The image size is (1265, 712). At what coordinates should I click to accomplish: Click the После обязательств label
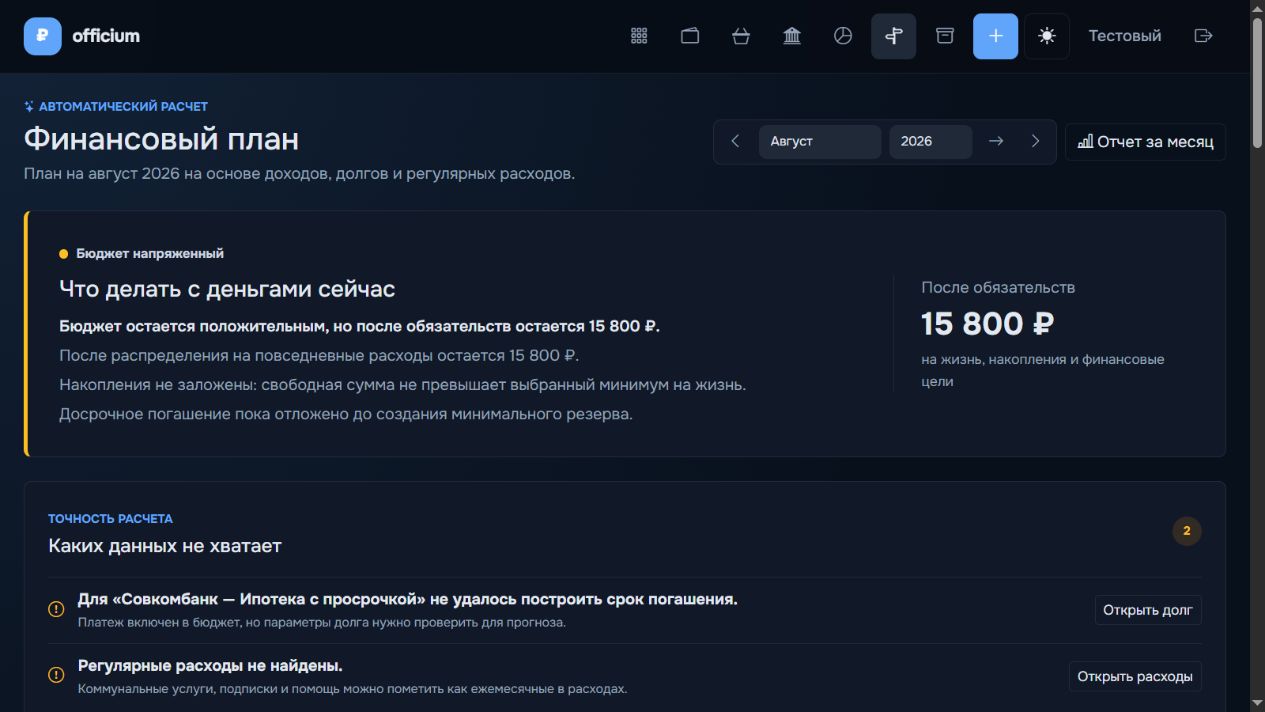[998, 287]
